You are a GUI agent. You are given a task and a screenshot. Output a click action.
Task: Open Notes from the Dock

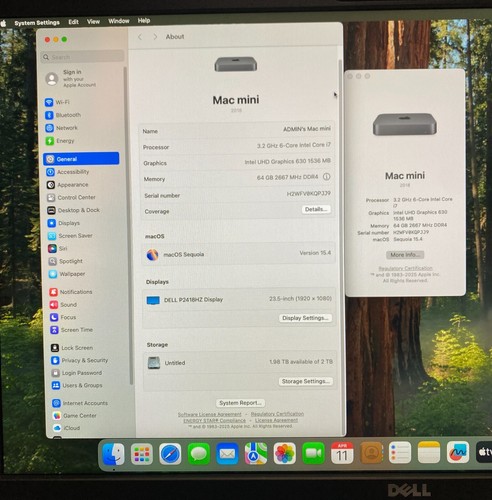click(429, 452)
